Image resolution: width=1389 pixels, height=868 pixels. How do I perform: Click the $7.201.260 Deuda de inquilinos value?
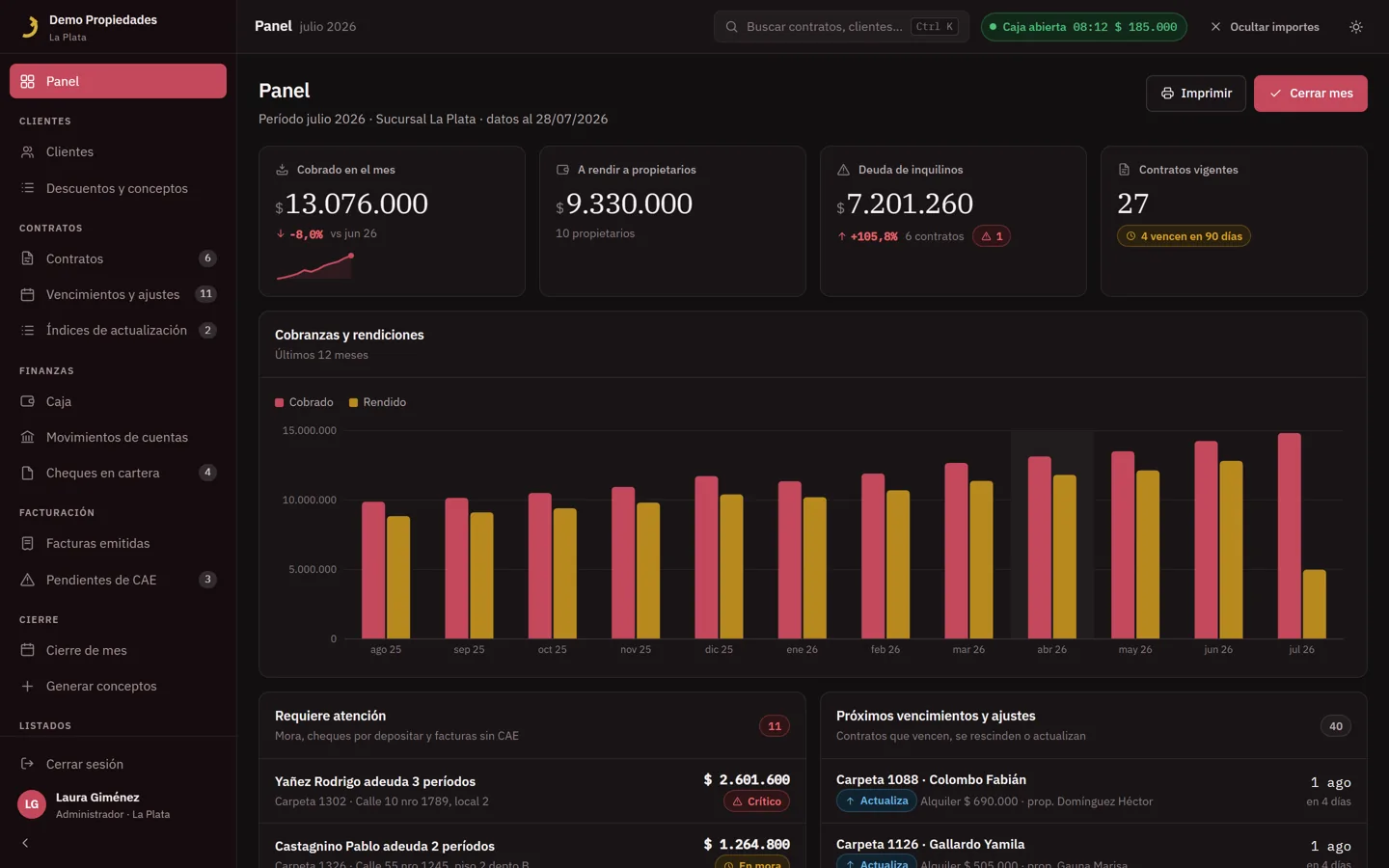click(905, 203)
